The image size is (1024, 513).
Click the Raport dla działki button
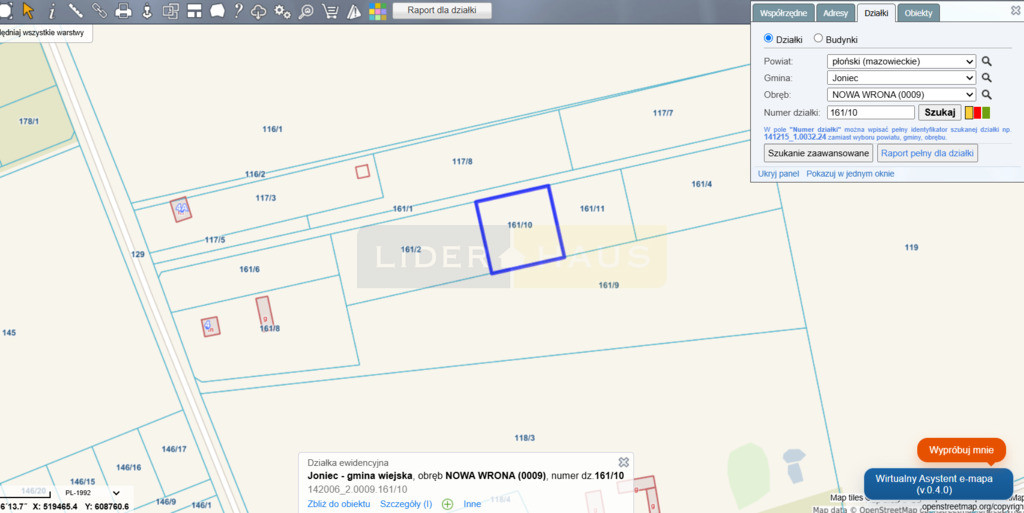[442, 10]
